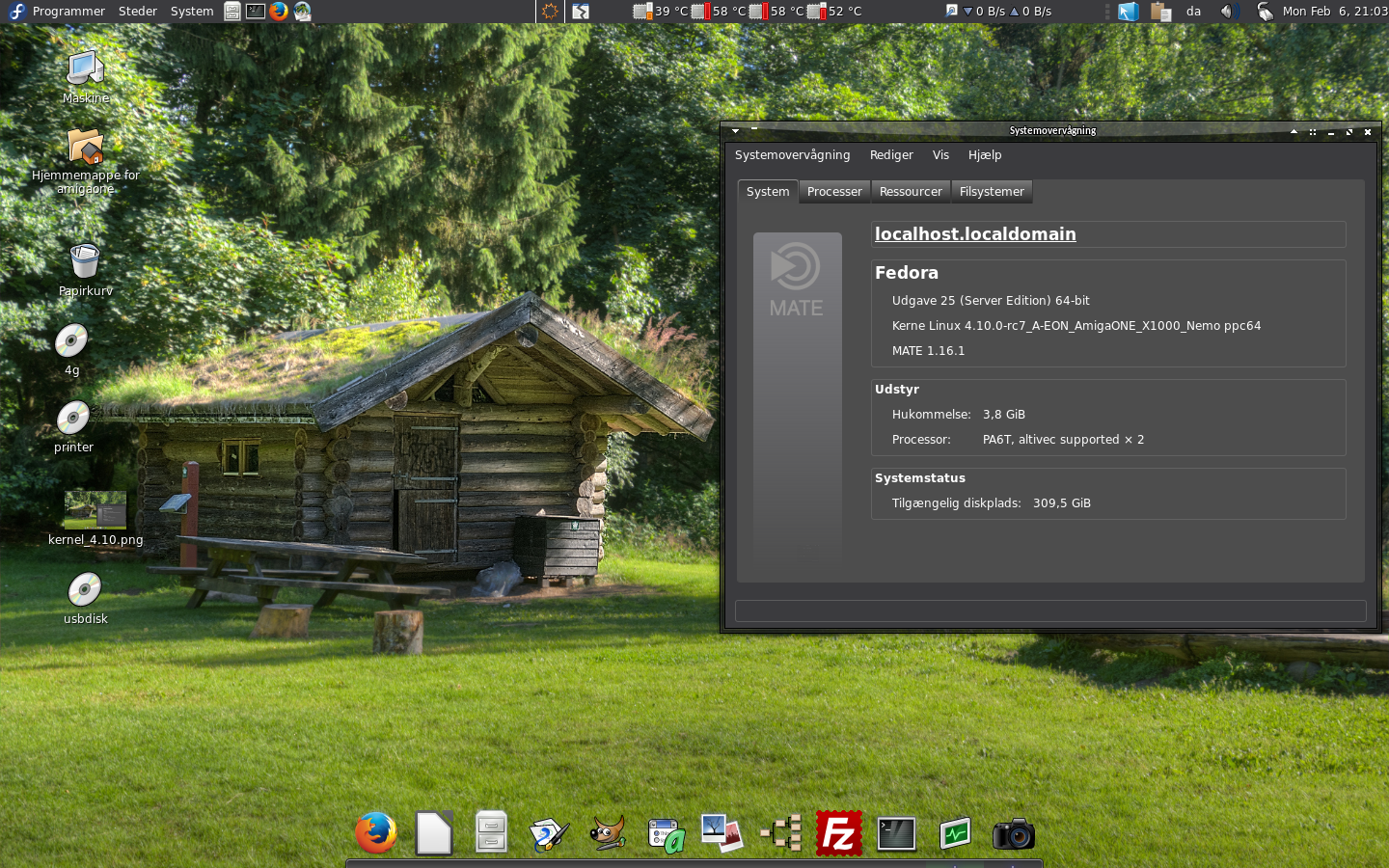Click the Firefox icon in top panel
Viewport: 1389px width, 868px height.
(279, 12)
